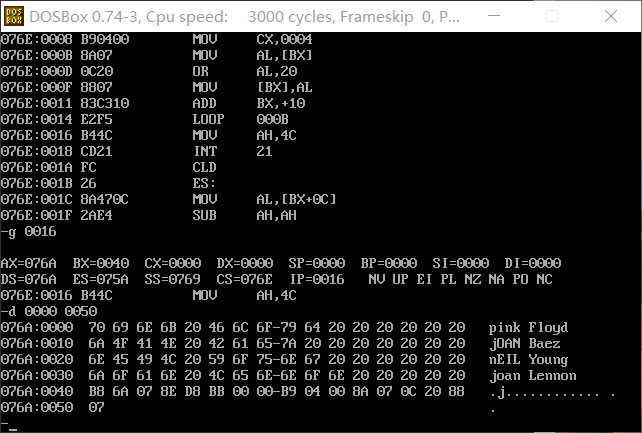Select the 'OR AL,20' instruction line

[149, 71]
